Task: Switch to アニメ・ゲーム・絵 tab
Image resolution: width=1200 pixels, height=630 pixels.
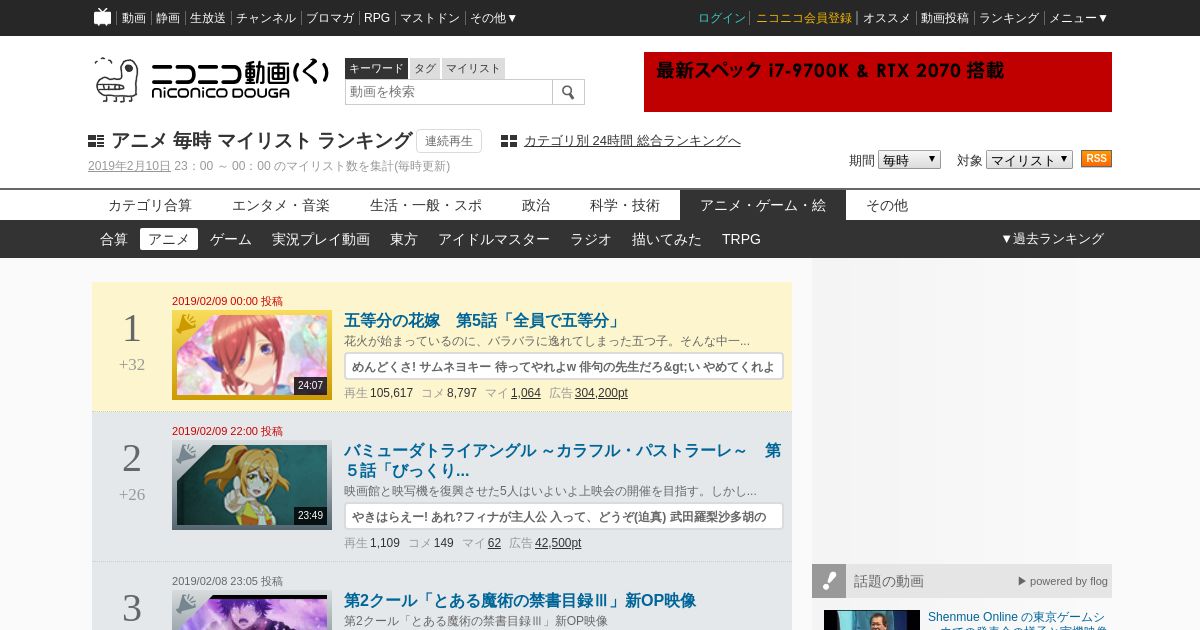Action: coord(763,205)
